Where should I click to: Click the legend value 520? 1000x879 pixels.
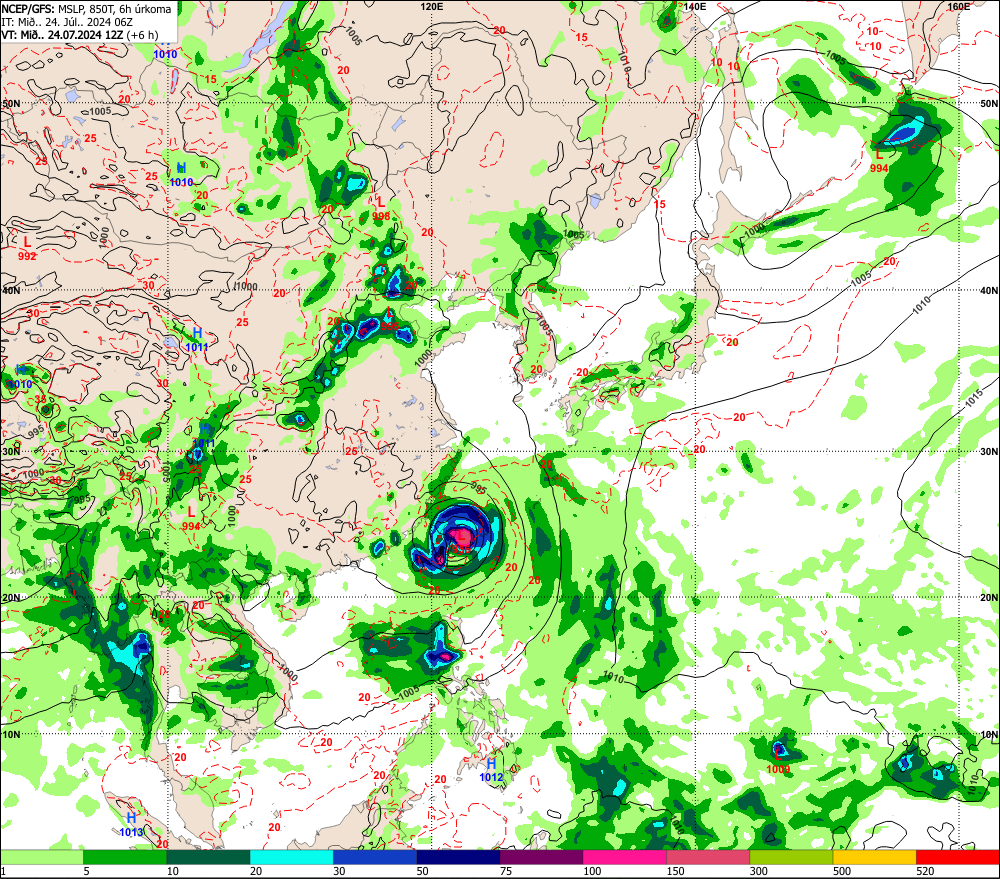pyautogui.click(x=925, y=871)
